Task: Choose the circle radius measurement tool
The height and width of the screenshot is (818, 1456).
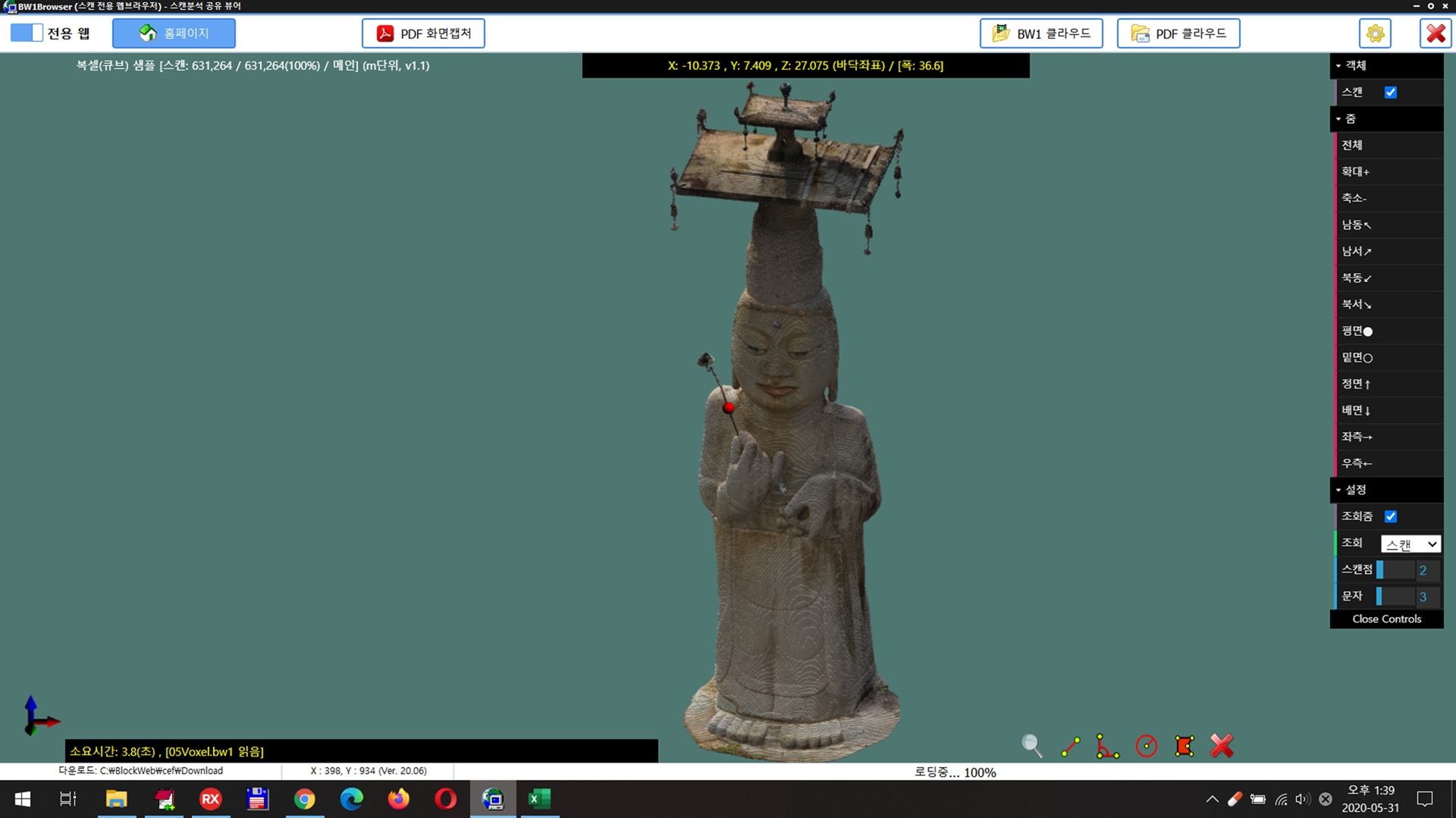Action: pyautogui.click(x=1146, y=746)
